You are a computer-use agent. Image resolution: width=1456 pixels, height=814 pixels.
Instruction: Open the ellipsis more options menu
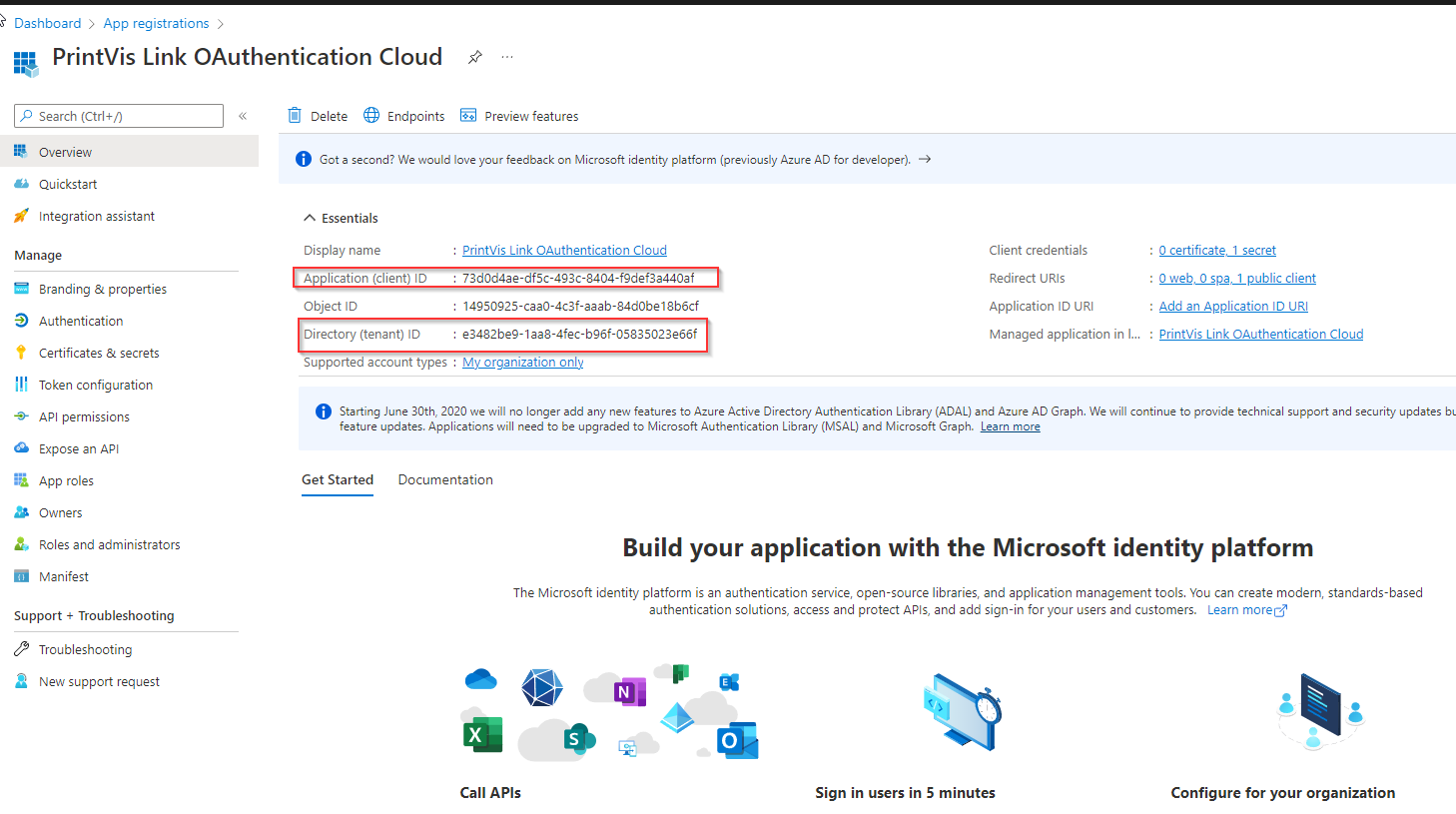(x=507, y=58)
